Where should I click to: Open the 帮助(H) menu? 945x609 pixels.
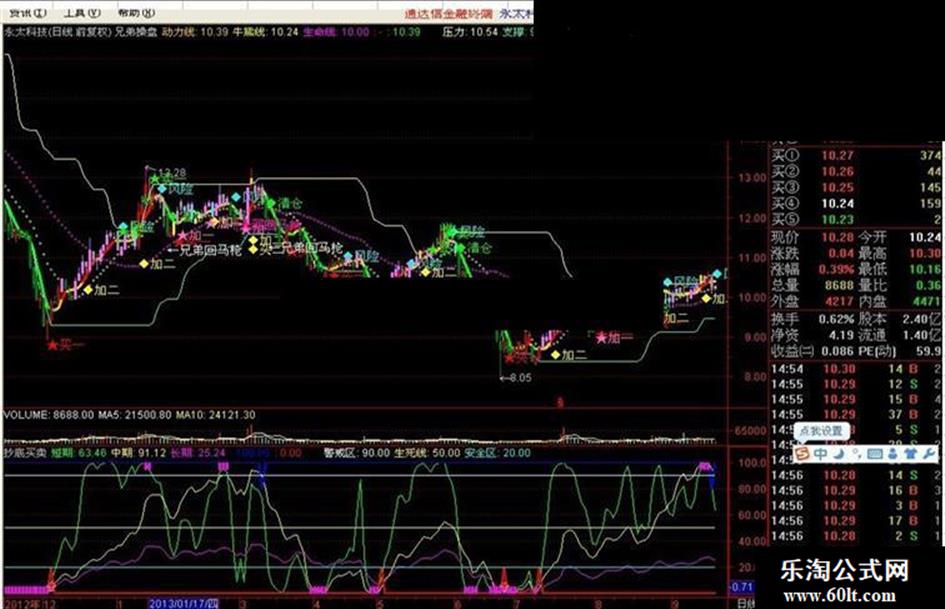point(136,12)
